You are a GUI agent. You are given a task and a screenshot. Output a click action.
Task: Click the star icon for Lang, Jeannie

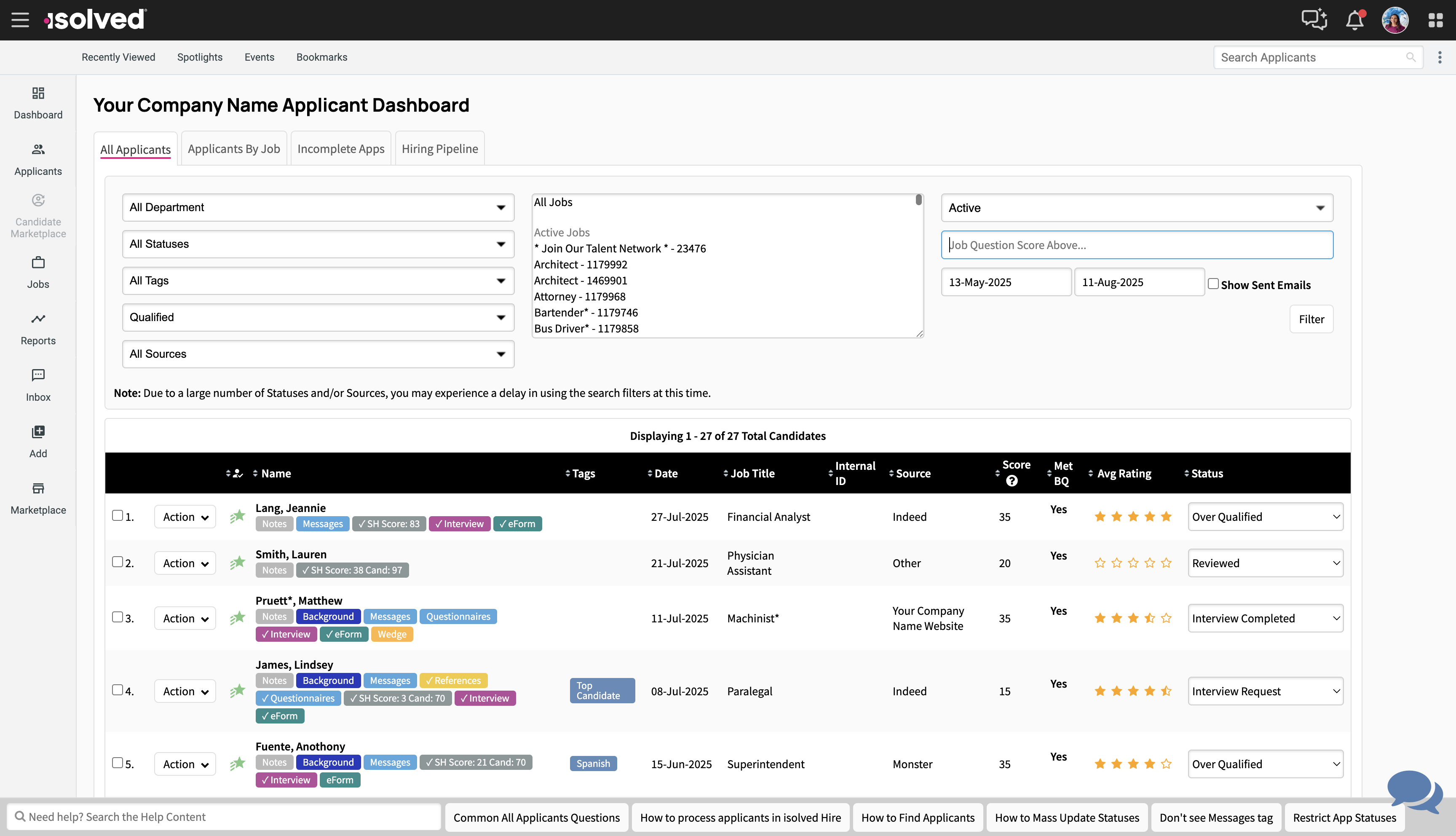(238, 516)
